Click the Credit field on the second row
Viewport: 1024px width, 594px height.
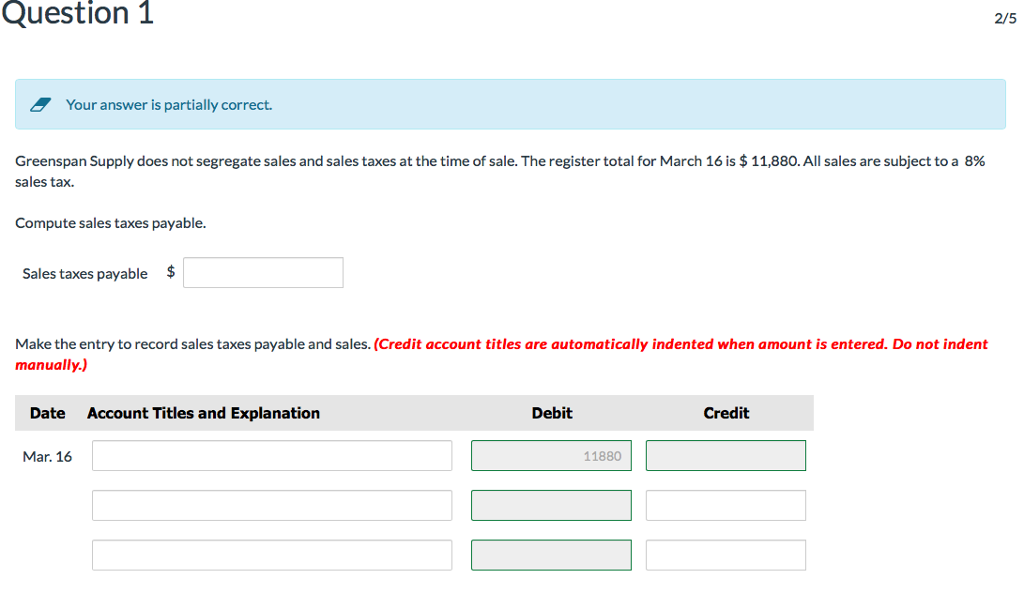pyautogui.click(x=725, y=505)
